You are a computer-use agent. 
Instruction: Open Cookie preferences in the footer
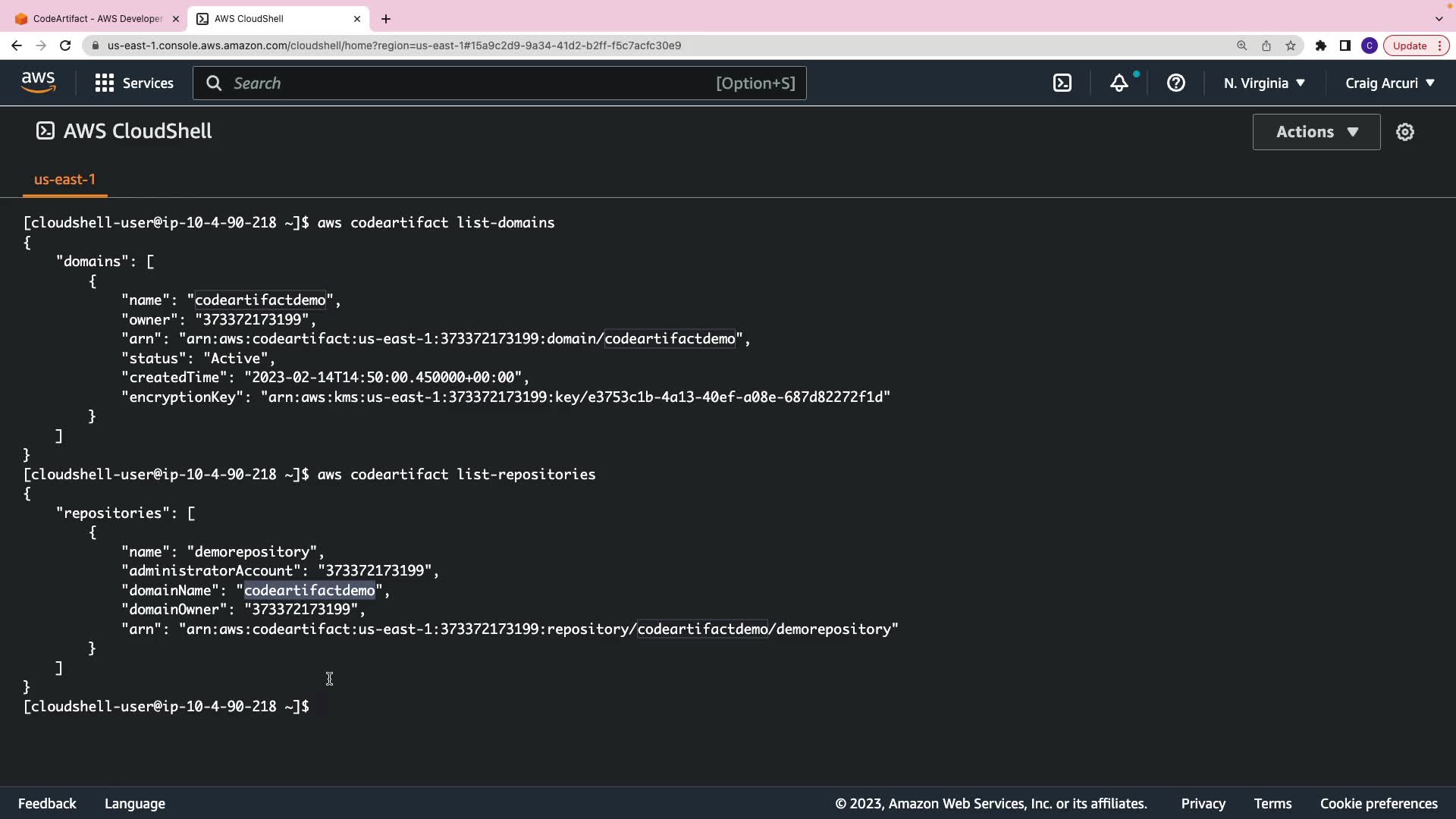click(x=1379, y=803)
